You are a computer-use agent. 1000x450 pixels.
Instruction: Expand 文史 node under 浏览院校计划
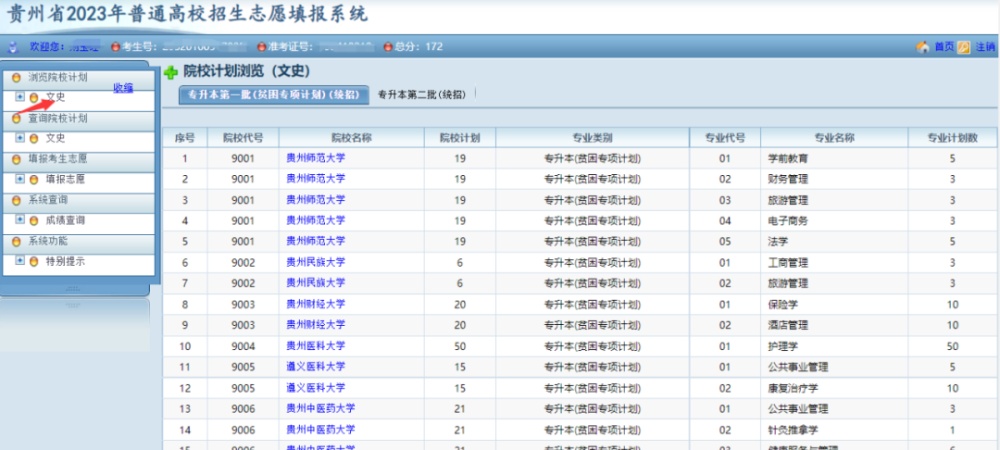tap(20, 97)
